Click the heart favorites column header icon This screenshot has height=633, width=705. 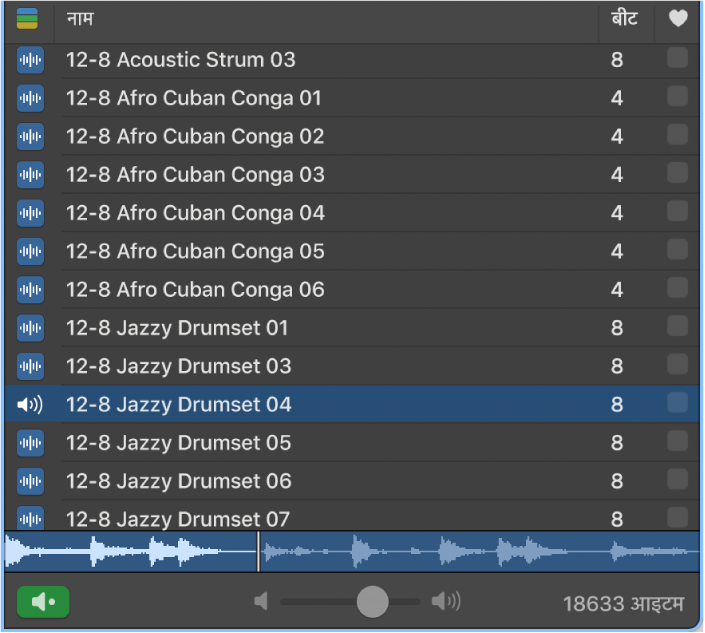[x=679, y=19]
